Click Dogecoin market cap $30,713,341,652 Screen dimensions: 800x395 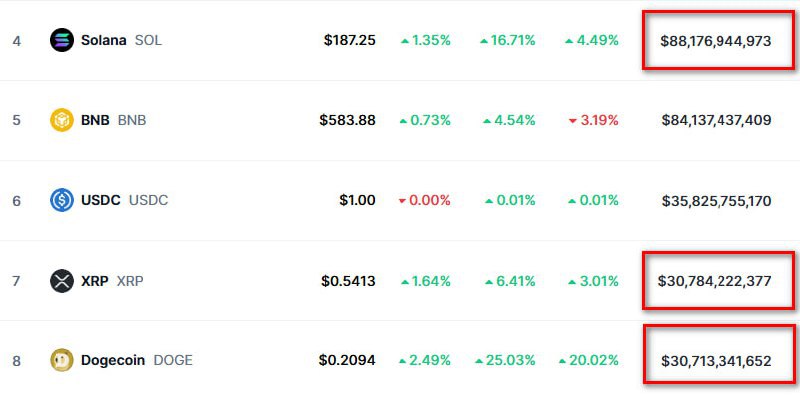pos(716,361)
